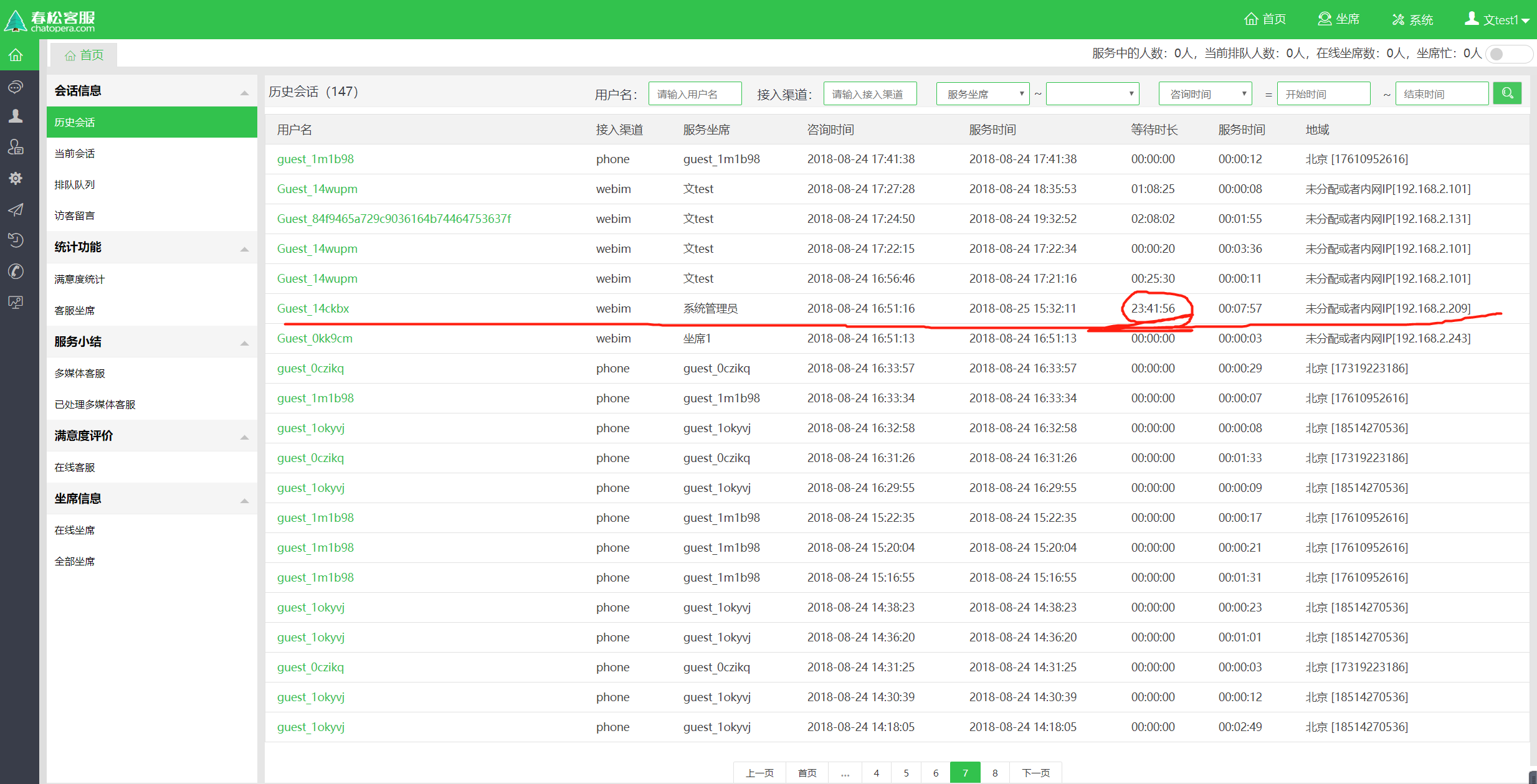Open the history clock sidebar icon
Image resolution: width=1537 pixels, height=784 pixels.
(16, 240)
